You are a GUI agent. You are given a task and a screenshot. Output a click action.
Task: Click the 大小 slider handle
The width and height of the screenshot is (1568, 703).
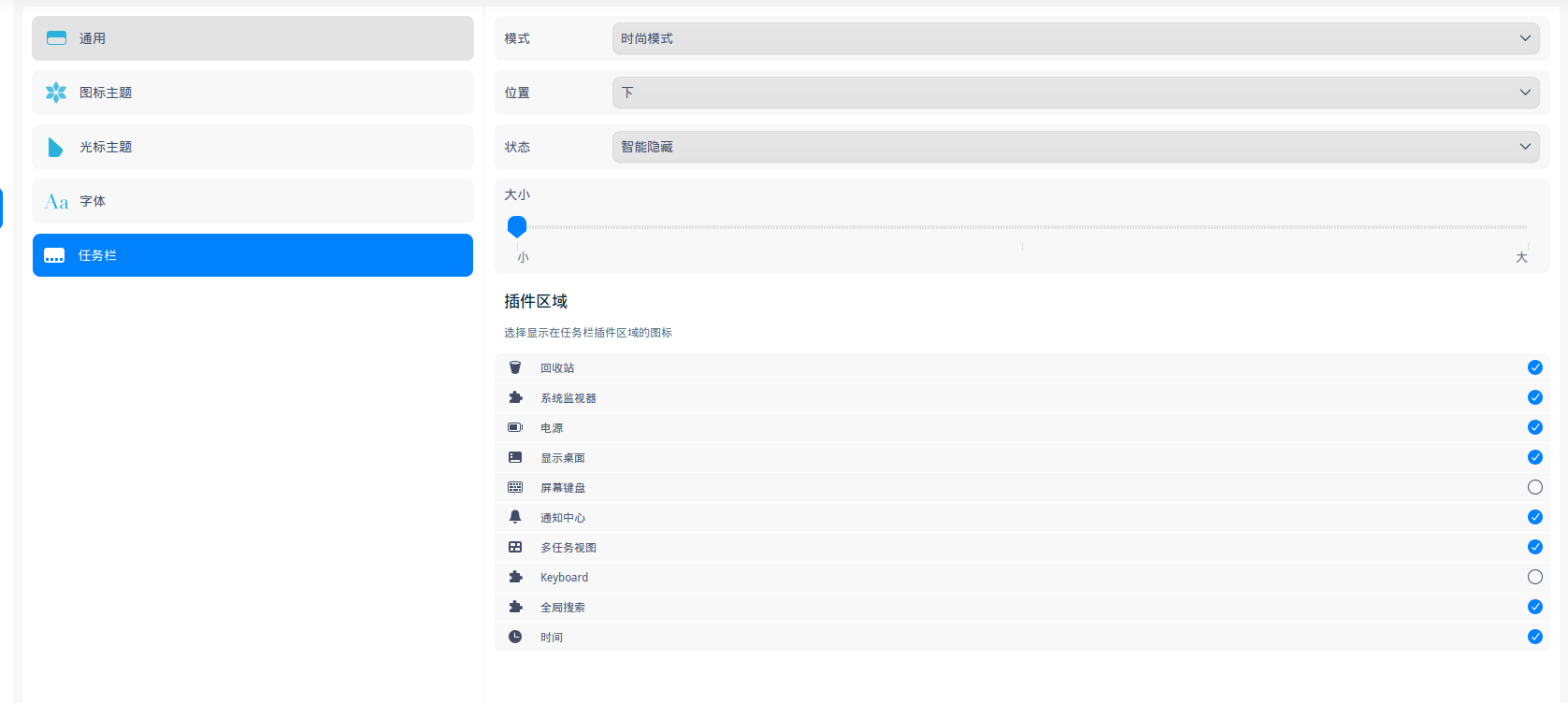coord(517,226)
